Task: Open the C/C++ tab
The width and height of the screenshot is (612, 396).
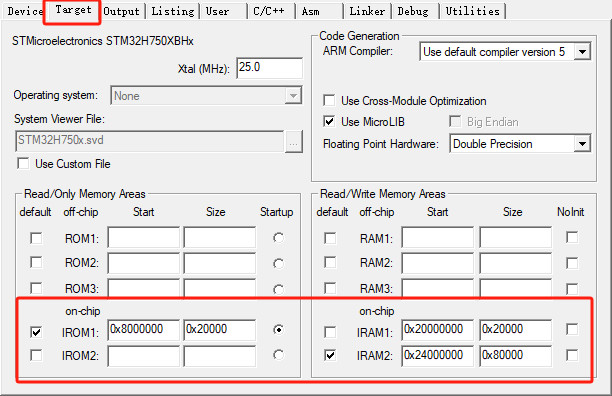Action: pyautogui.click(x=271, y=11)
